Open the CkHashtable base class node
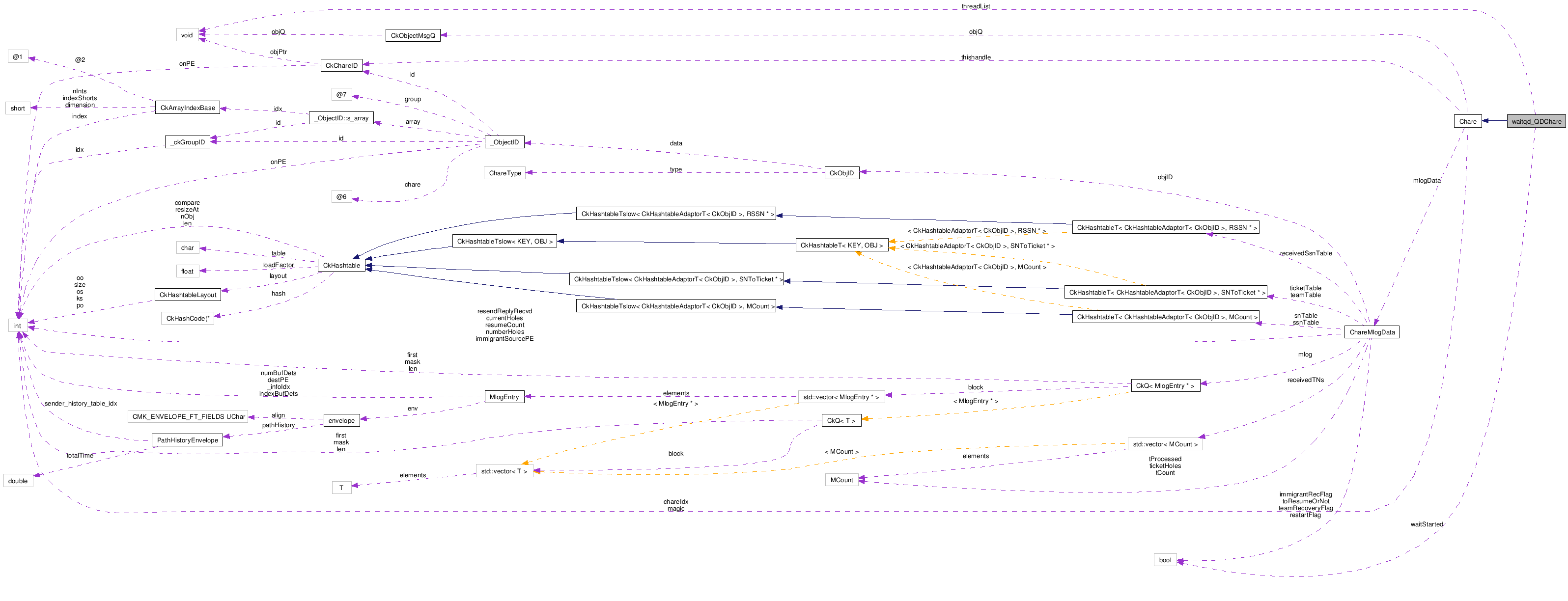Screen dimensions: 1568x601 tap(341, 265)
